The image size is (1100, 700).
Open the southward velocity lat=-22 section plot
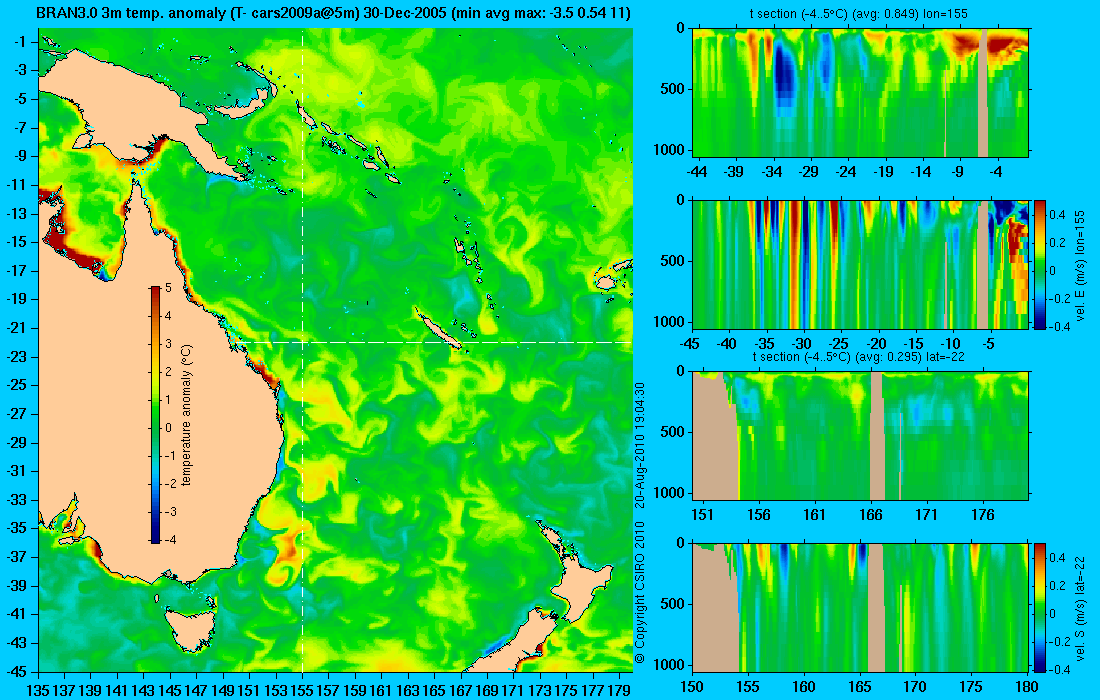tap(860, 607)
